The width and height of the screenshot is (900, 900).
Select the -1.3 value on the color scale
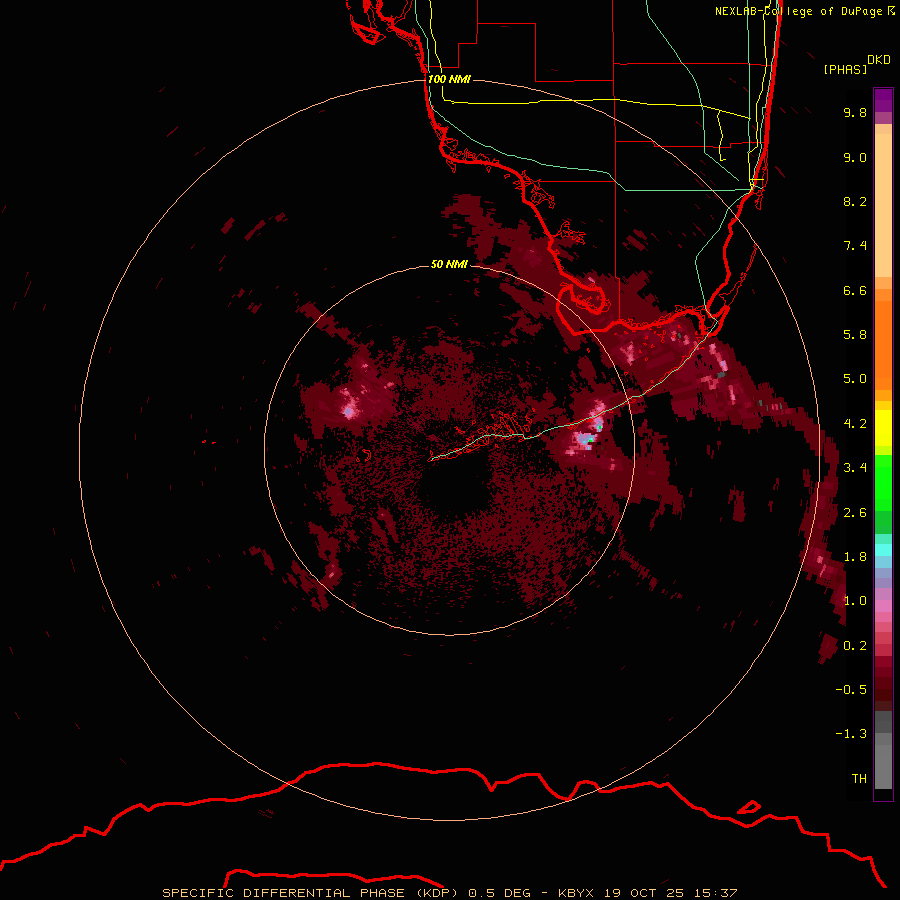coord(851,734)
